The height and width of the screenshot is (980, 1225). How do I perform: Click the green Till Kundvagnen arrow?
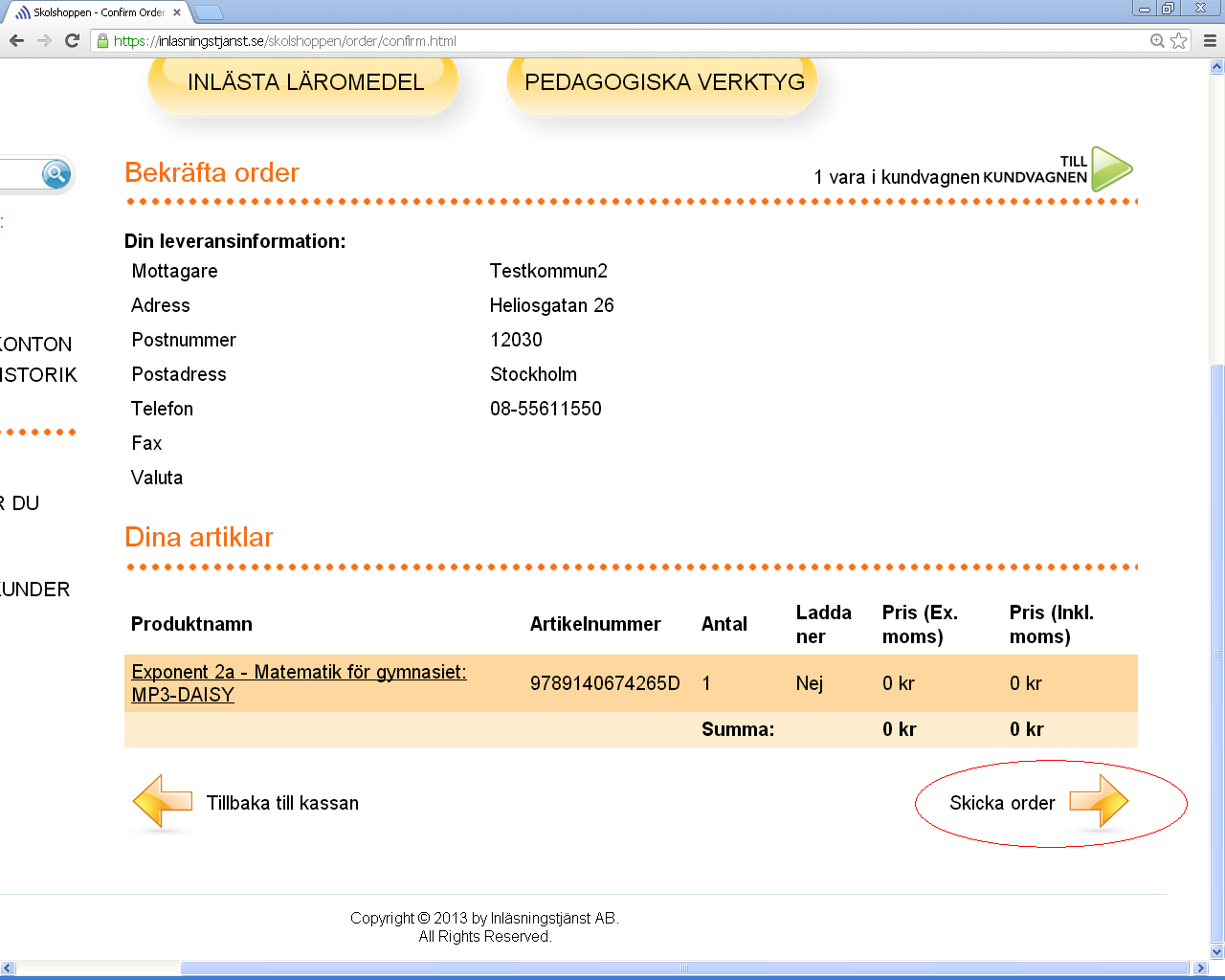[1111, 168]
